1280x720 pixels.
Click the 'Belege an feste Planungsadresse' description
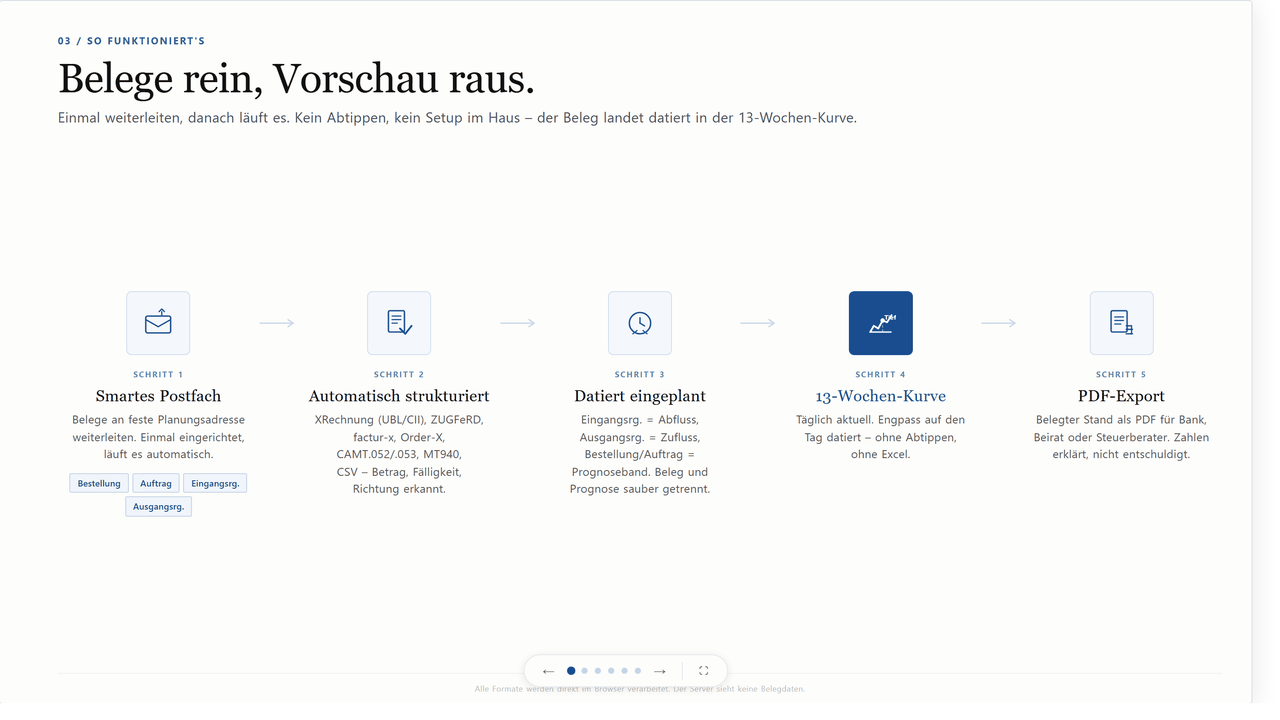coord(158,437)
